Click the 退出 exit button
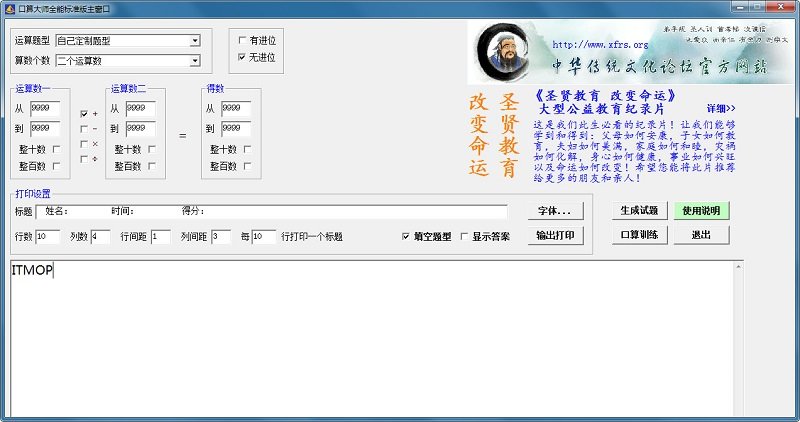Screen dimensions: 800x422 click(701, 235)
